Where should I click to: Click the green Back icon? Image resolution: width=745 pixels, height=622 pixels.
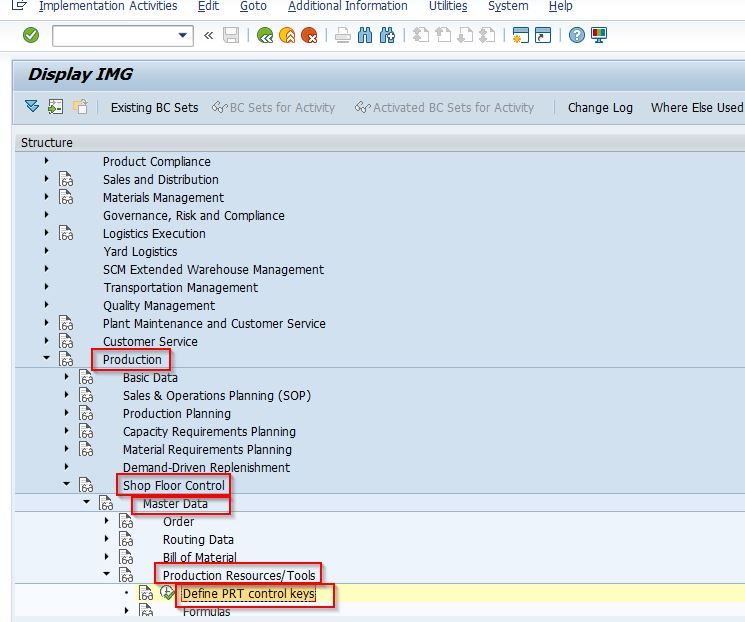[x=265, y=35]
